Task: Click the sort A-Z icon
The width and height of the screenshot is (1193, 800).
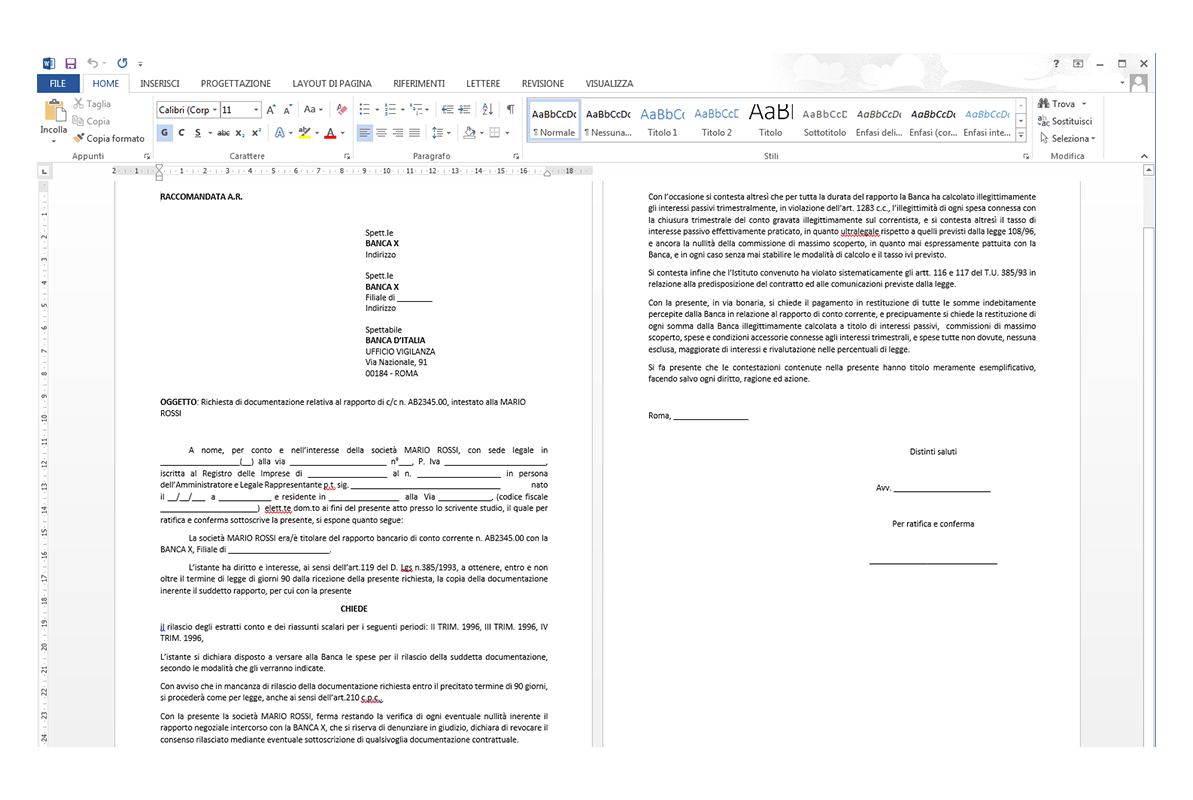Action: (x=488, y=110)
